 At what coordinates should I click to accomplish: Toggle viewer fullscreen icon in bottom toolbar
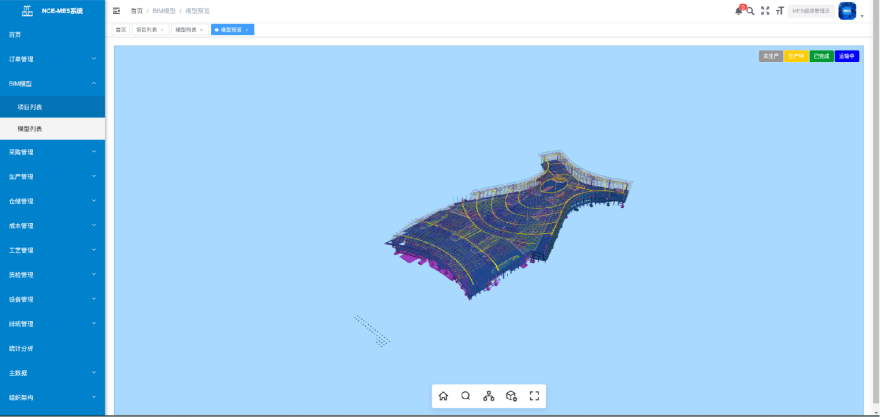click(x=534, y=396)
